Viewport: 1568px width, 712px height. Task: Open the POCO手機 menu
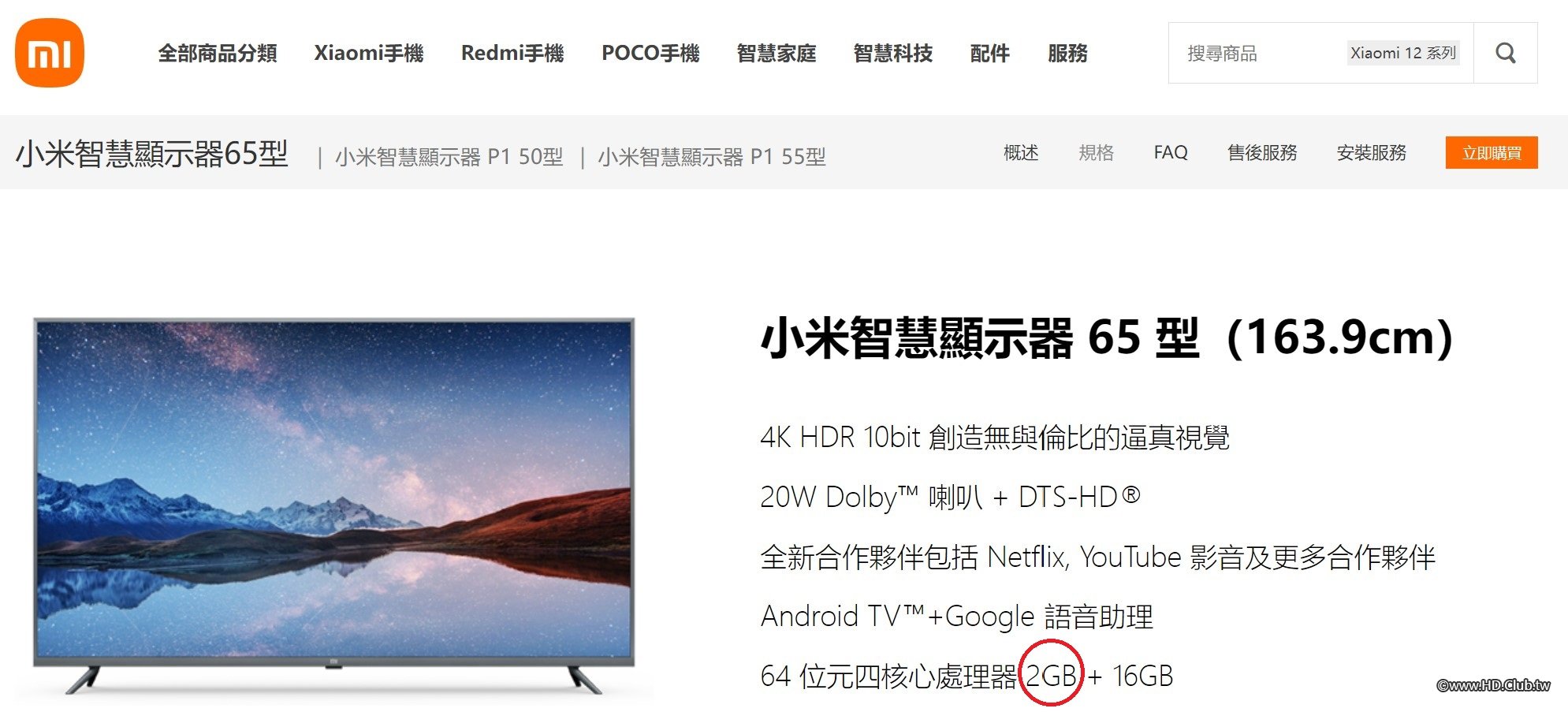(x=650, y=54)
